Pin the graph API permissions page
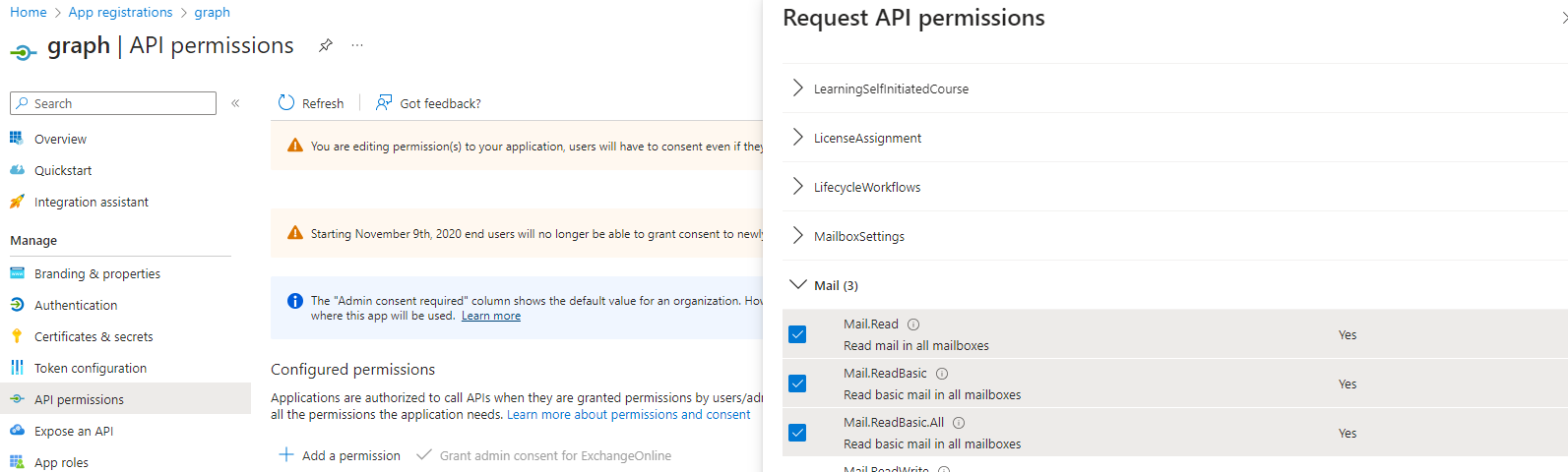Screen dimensions: 1568x472 point(326,45)
